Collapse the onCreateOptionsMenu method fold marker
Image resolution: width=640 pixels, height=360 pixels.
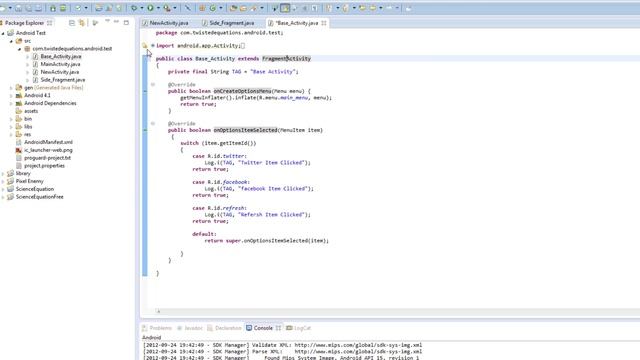tap(153, 84)
